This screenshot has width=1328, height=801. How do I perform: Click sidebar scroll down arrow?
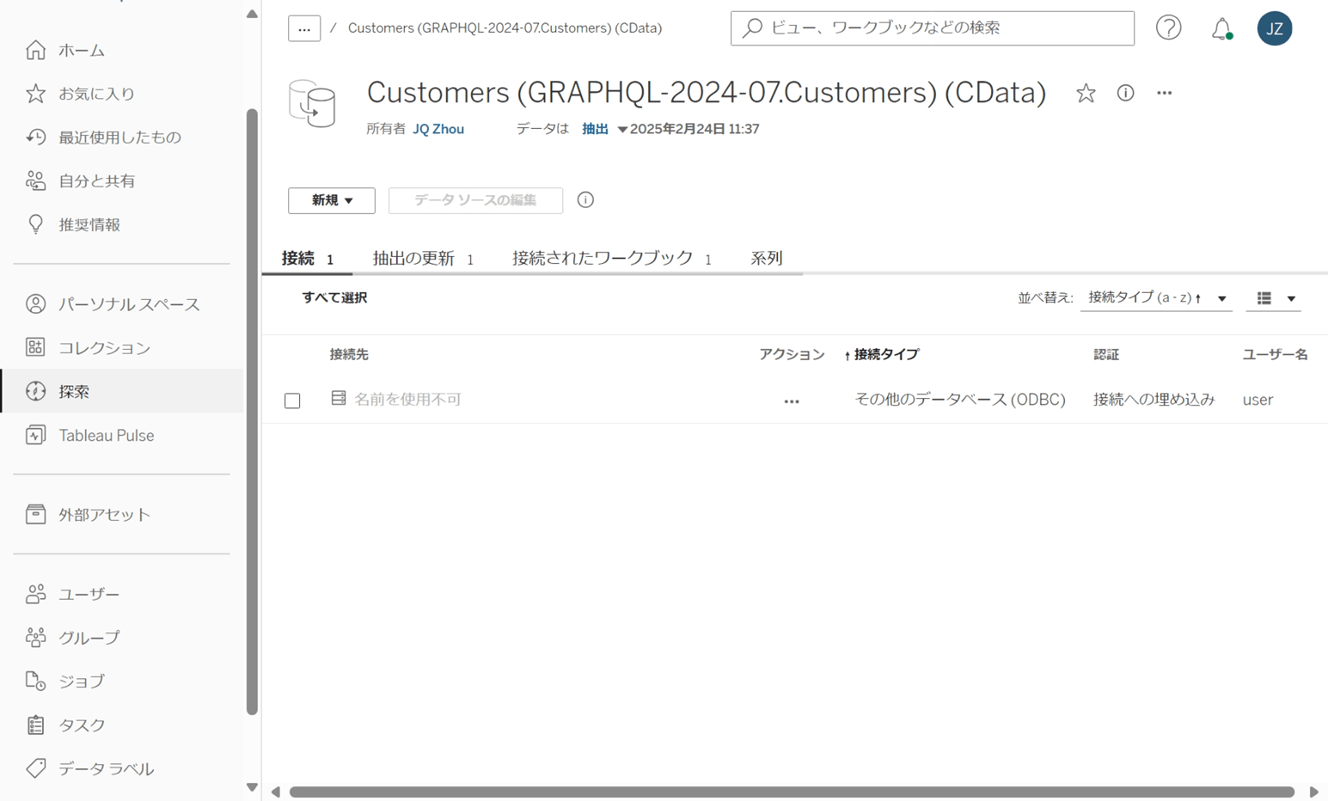click(252, 788)
